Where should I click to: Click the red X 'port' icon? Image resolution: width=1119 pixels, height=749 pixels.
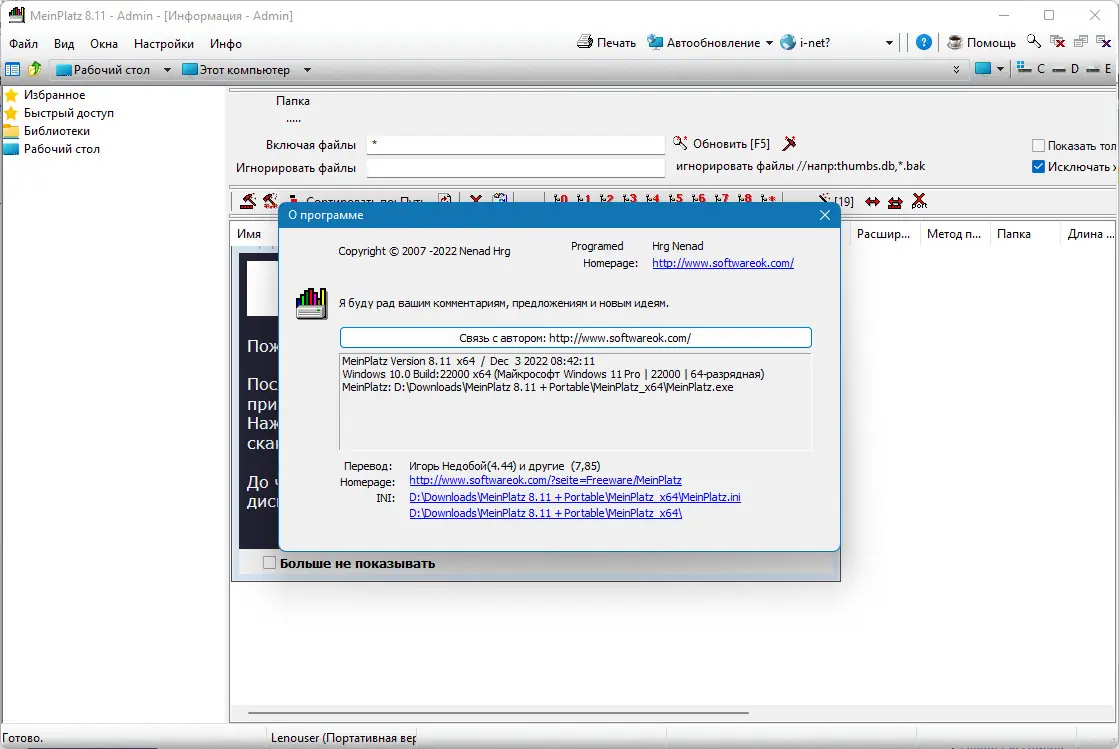coord(919,201)
